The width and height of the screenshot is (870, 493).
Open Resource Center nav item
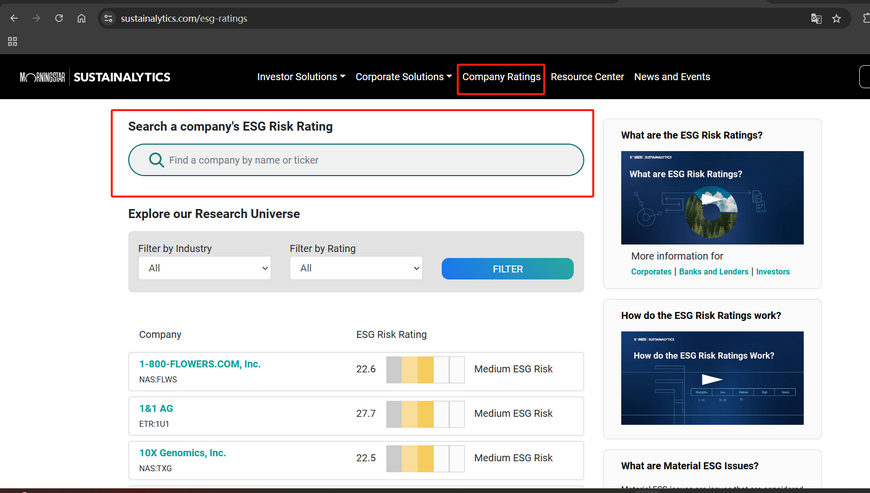click(587, 77)
